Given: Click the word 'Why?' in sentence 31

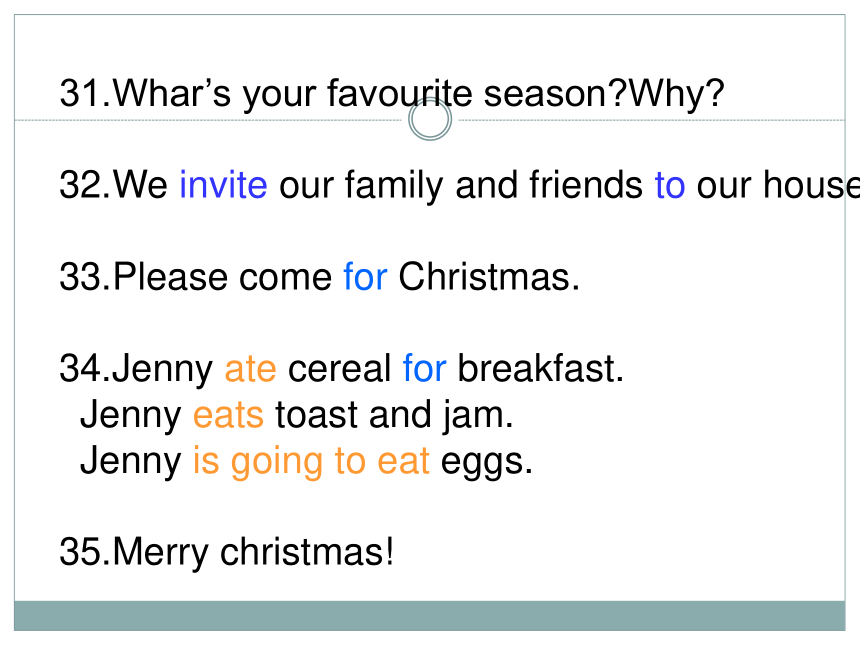Looking at the screenshot, I should click(677, 93).
